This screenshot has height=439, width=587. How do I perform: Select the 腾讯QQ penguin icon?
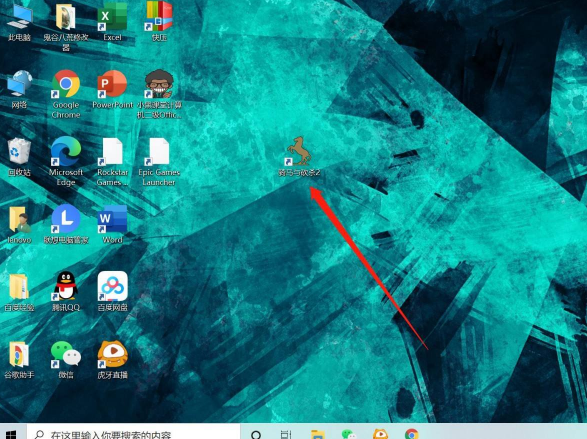click(66, 286)
